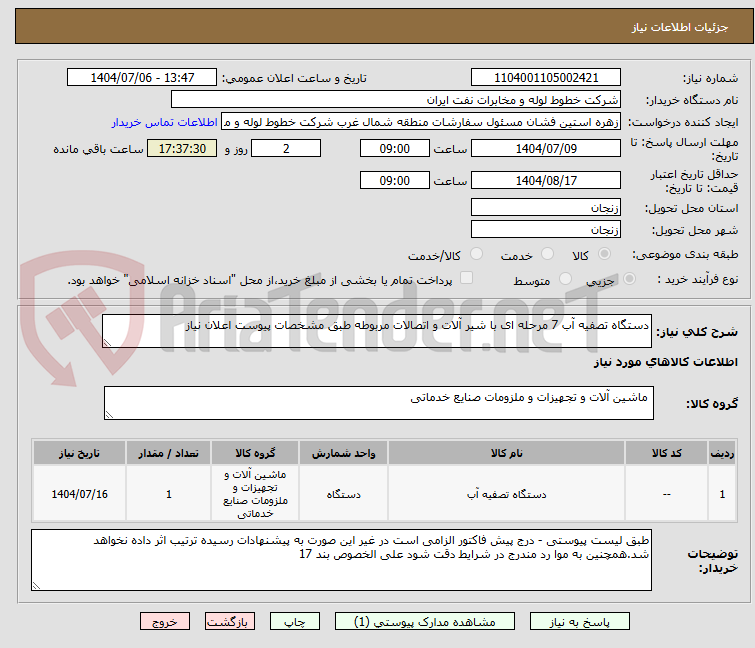The height and width of the screenshot is (648, 755).
Task: Click the 'خروج' exit button
Action: [165, 621]
